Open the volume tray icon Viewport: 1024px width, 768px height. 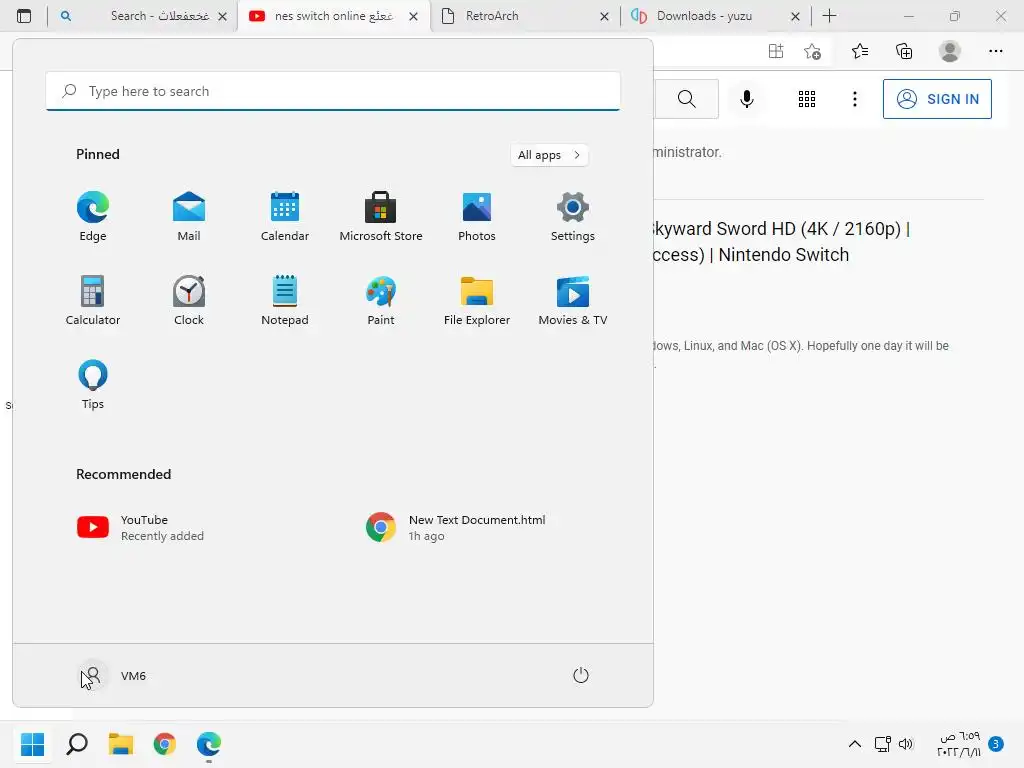[906, 744]
